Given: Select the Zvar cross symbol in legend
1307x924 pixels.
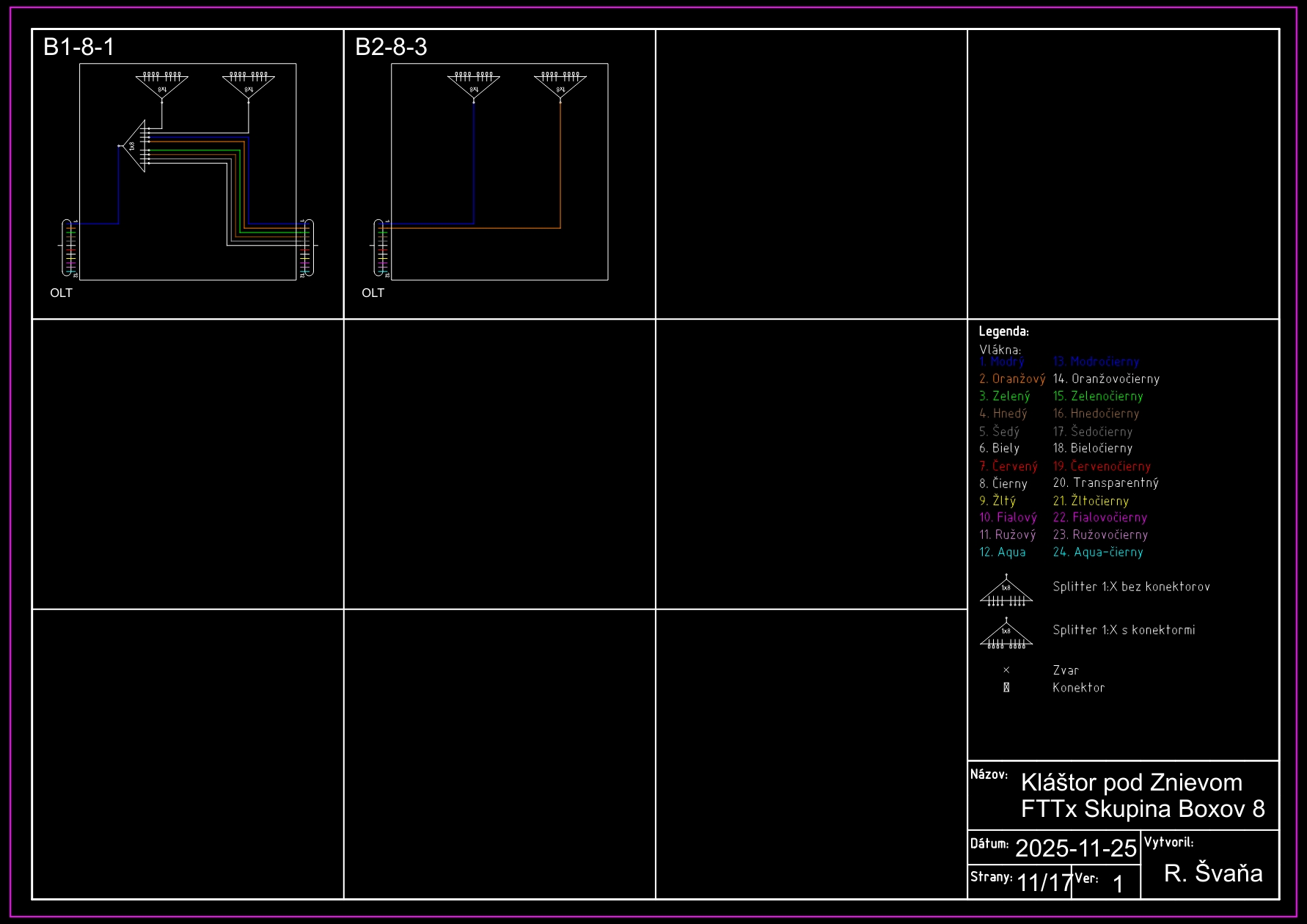Looking at the screenshot, I should (1006, 670).
